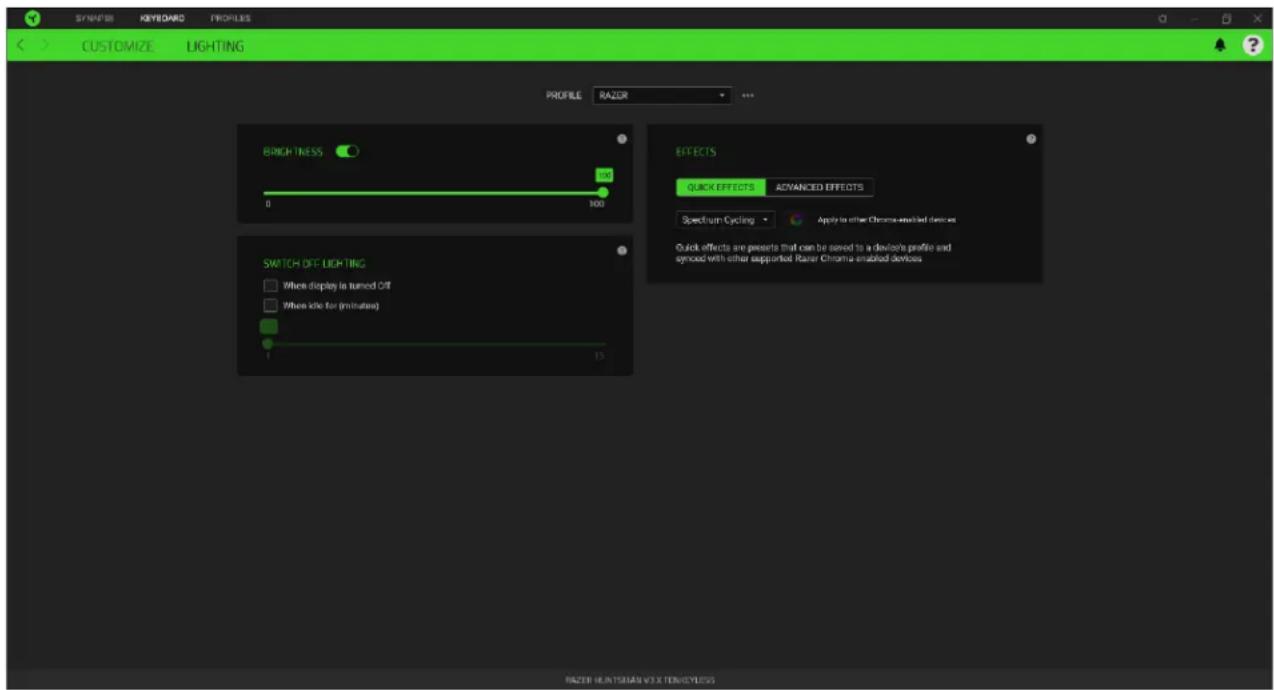Viewport: 1274px width, 690px height.
Task: Maximize the Synapse window
Action: (1226, 18)
